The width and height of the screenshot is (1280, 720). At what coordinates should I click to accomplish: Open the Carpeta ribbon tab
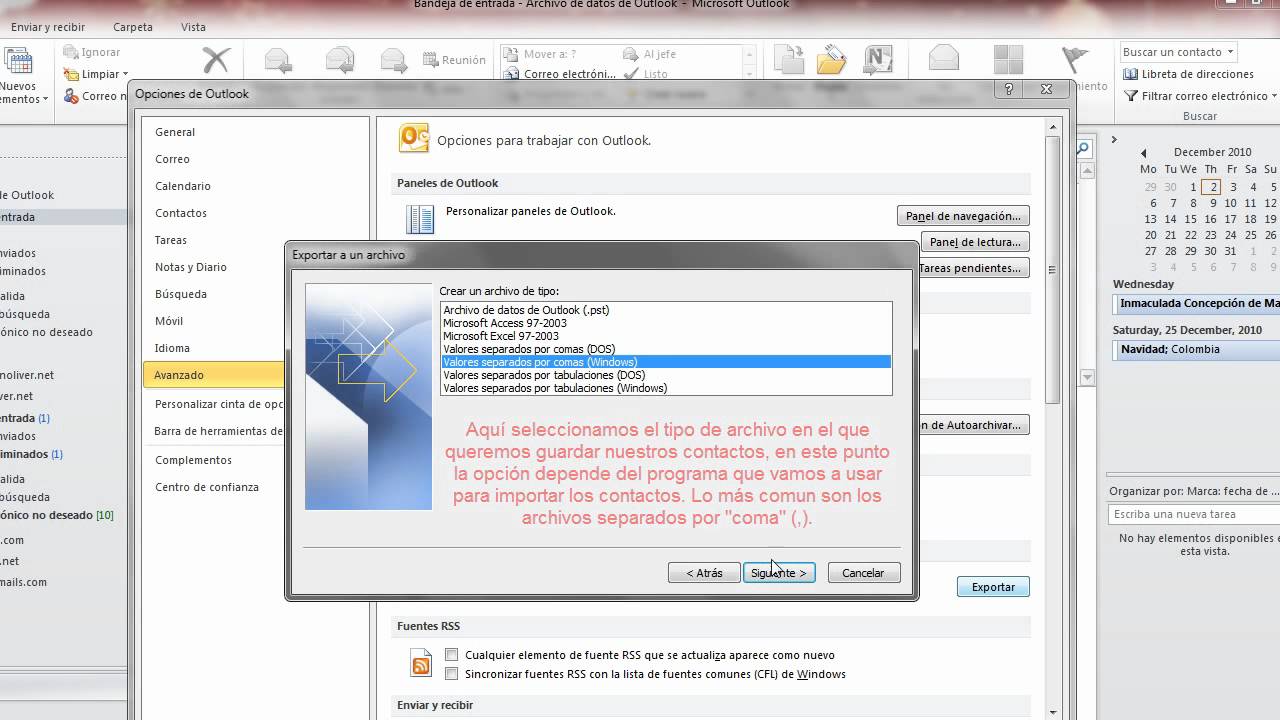point(133,27)
